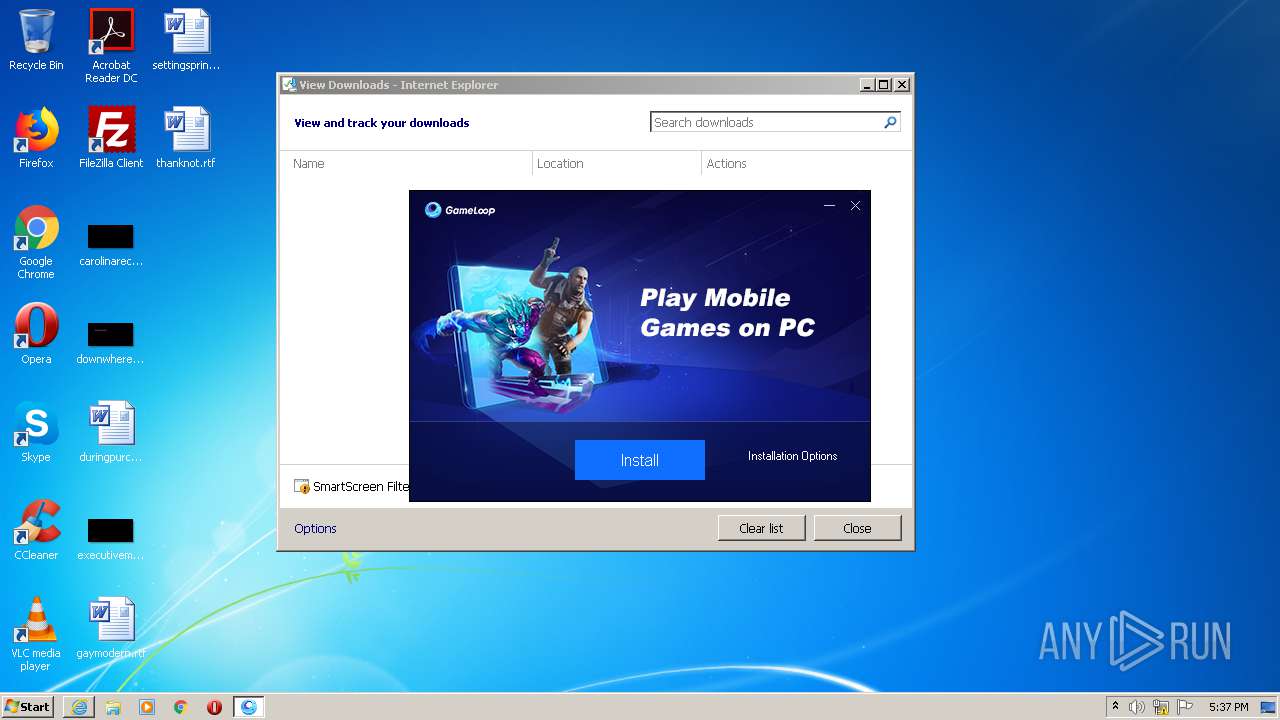The width and height of the screenshot is (1280, 720).
Task: Click the magnifier search icon in View Downloads
Action: tap(890, 122)
